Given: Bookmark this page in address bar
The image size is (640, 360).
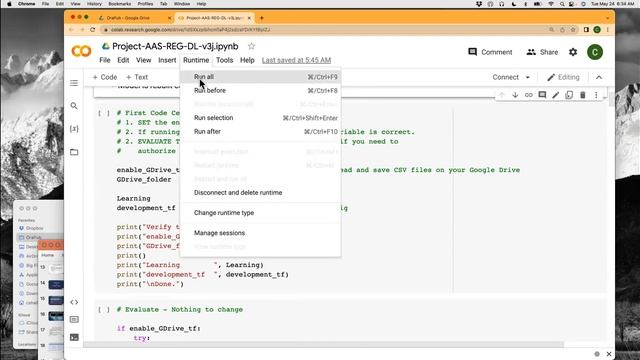Looking at the screenshot, I should [x=573, y=30].
